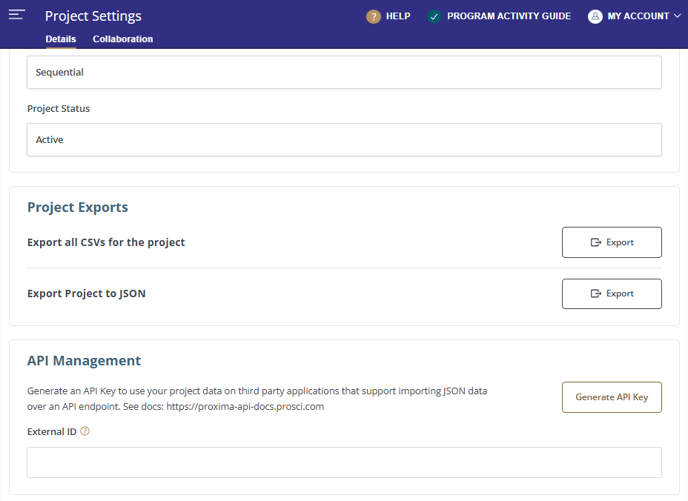Image resolution: width=688 pixels, height=501 pixels.
Task: Open the Project Status Active dropdown
Action: (x=344, y=140)
